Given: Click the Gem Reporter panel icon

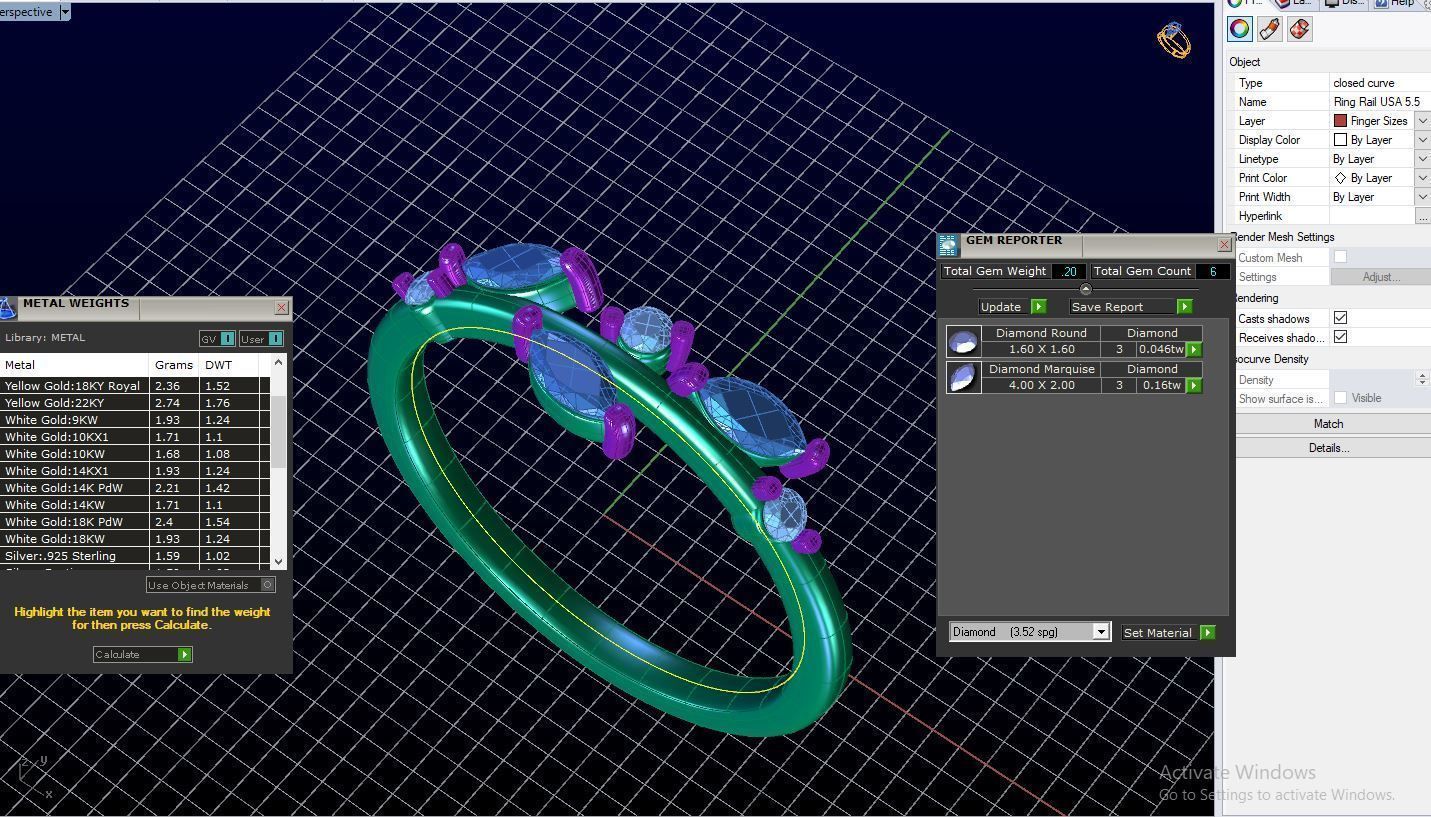Looking at the screenshot, I should point(948,245).
